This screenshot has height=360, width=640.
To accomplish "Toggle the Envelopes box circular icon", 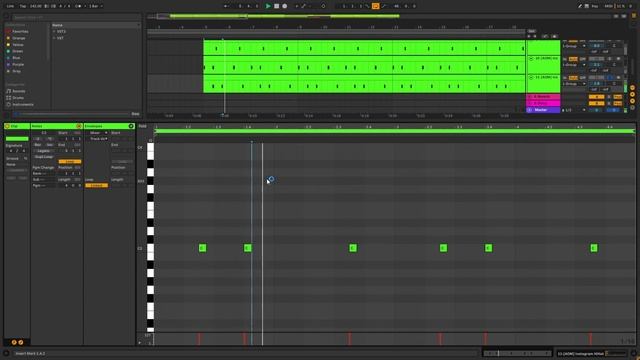I will [131, 126].
